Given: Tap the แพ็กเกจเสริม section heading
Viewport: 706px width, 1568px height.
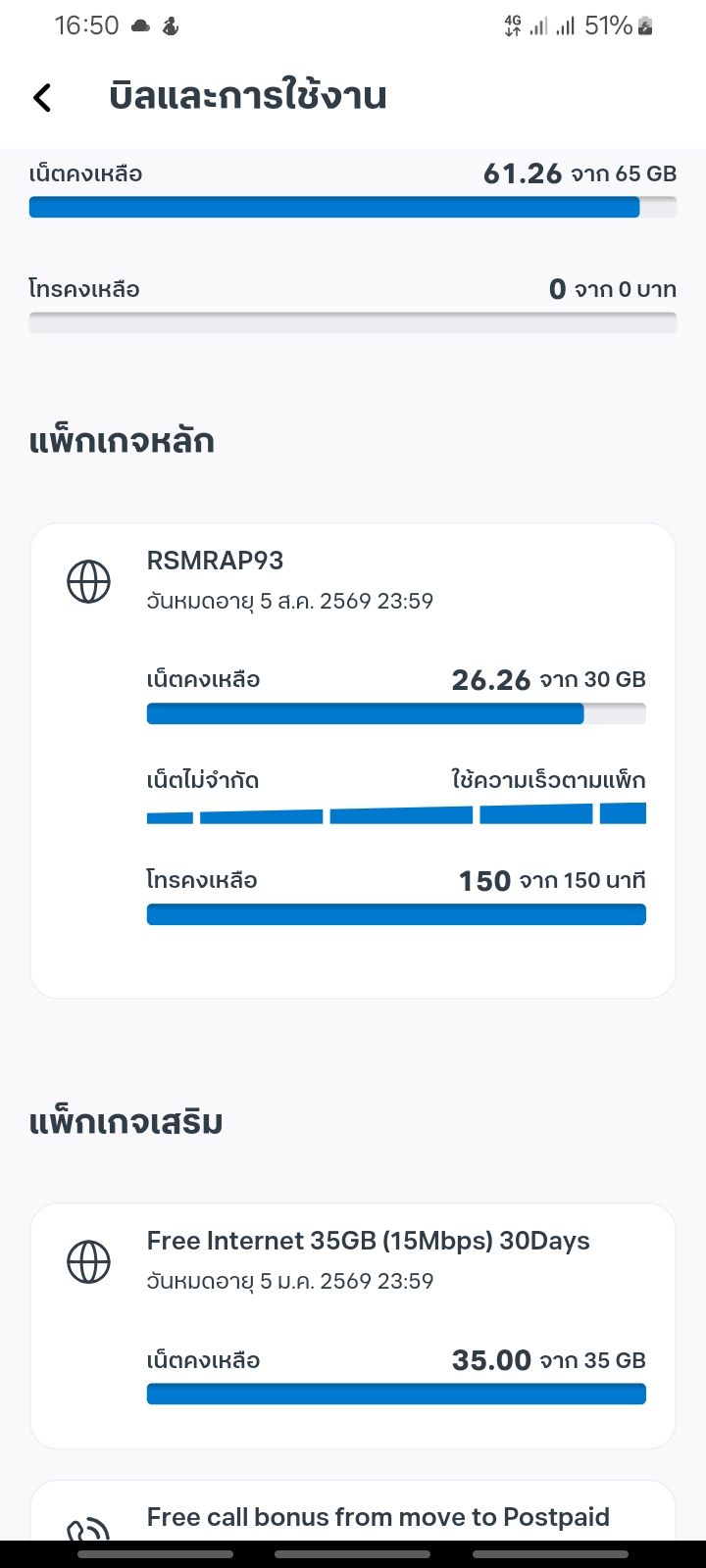Looking at the screenshot, I should point(126,1121).
